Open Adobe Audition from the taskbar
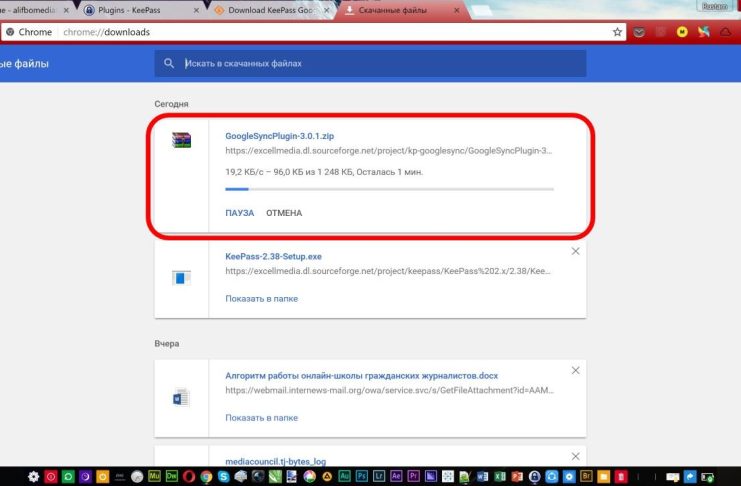 [345, 477]
